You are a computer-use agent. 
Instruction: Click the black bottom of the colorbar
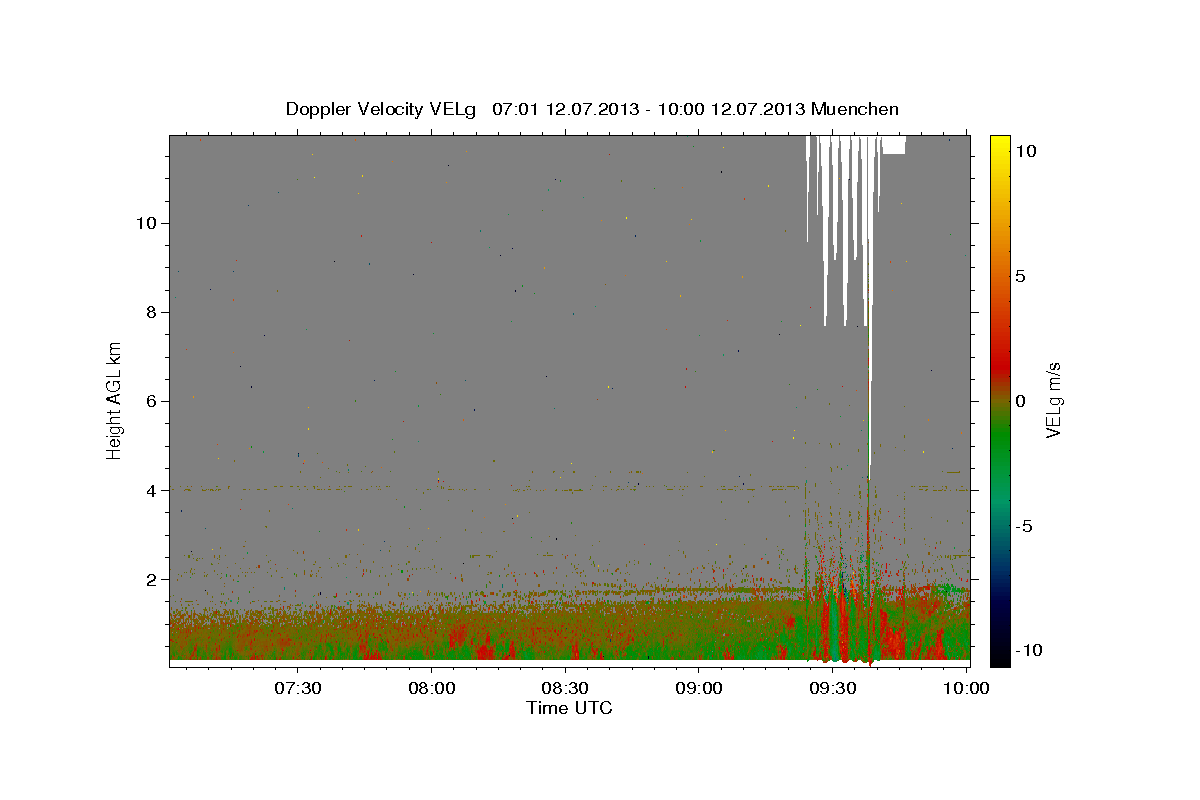click(x=1000, y=658)
